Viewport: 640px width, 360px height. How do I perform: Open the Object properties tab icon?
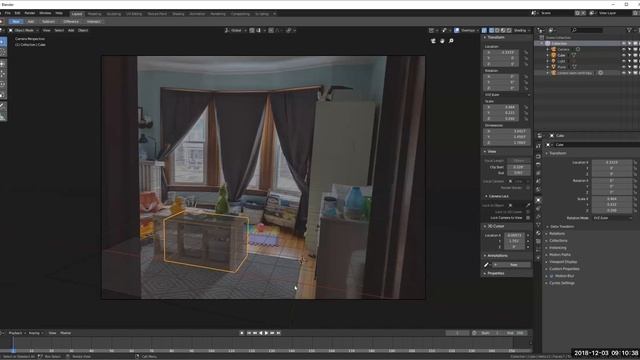(538, 200)
